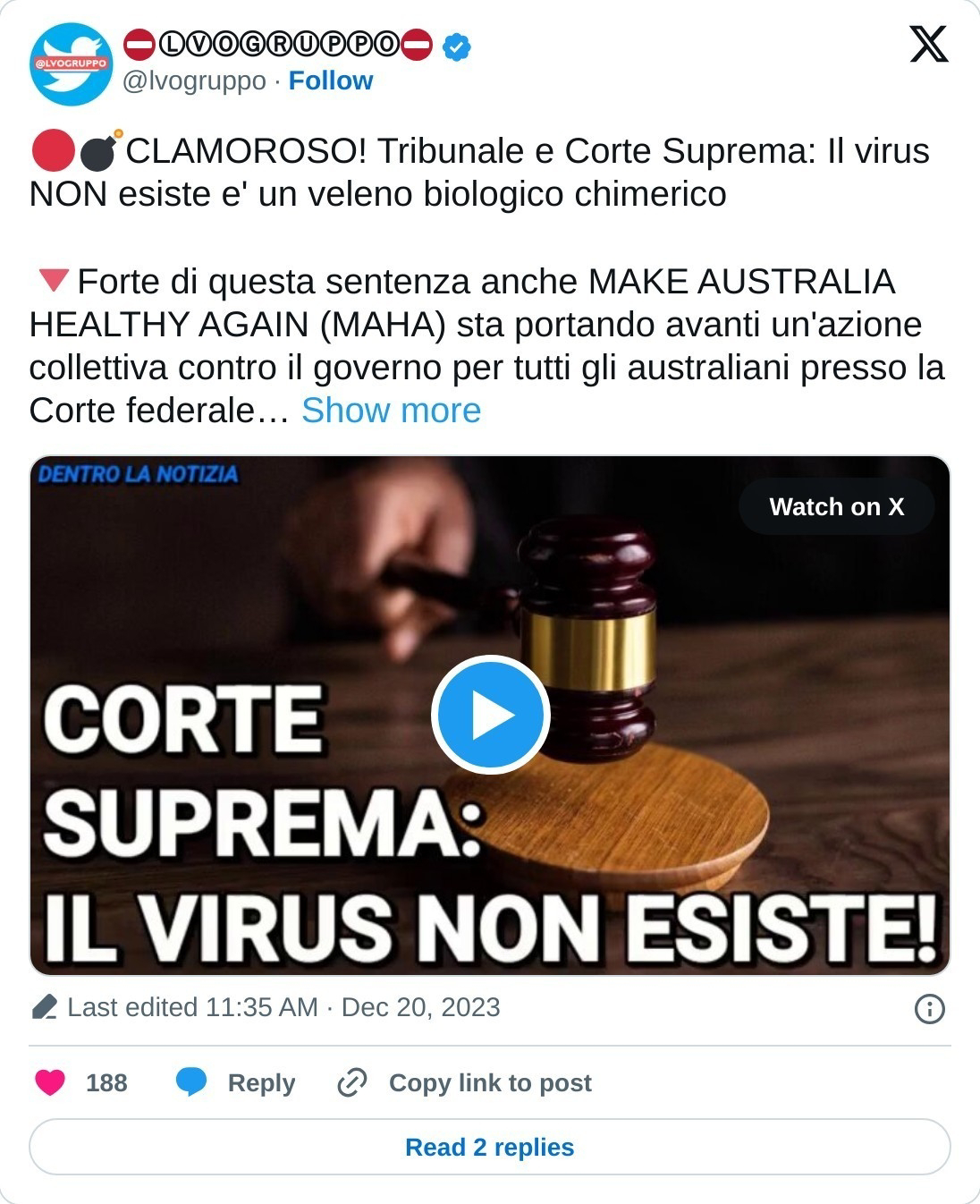Open the @lvogruppo handle link
This screenshot has height=1204, width=980.
(x=193, y=81)
